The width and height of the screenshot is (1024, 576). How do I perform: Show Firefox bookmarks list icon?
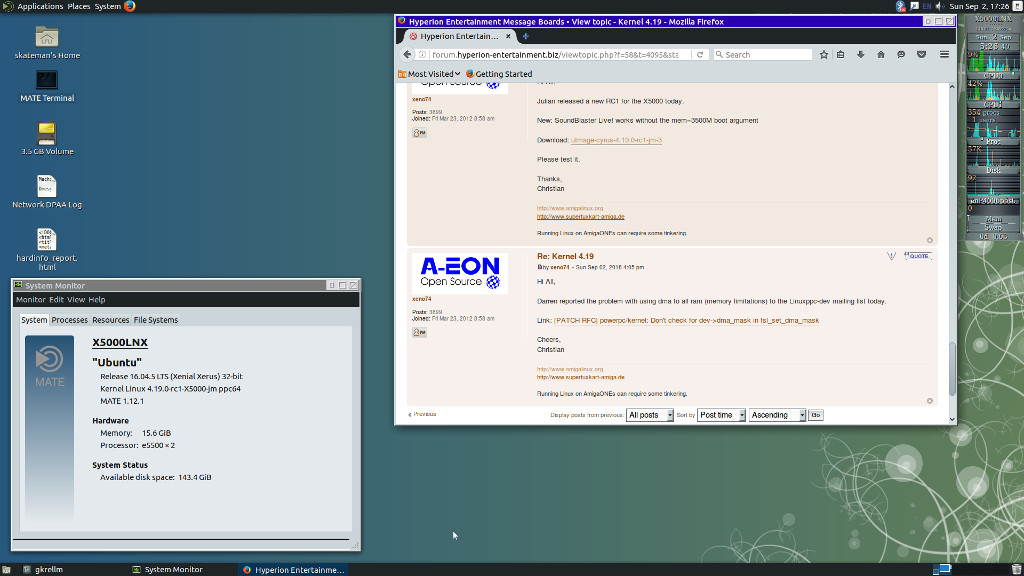[x=840, y=55]
